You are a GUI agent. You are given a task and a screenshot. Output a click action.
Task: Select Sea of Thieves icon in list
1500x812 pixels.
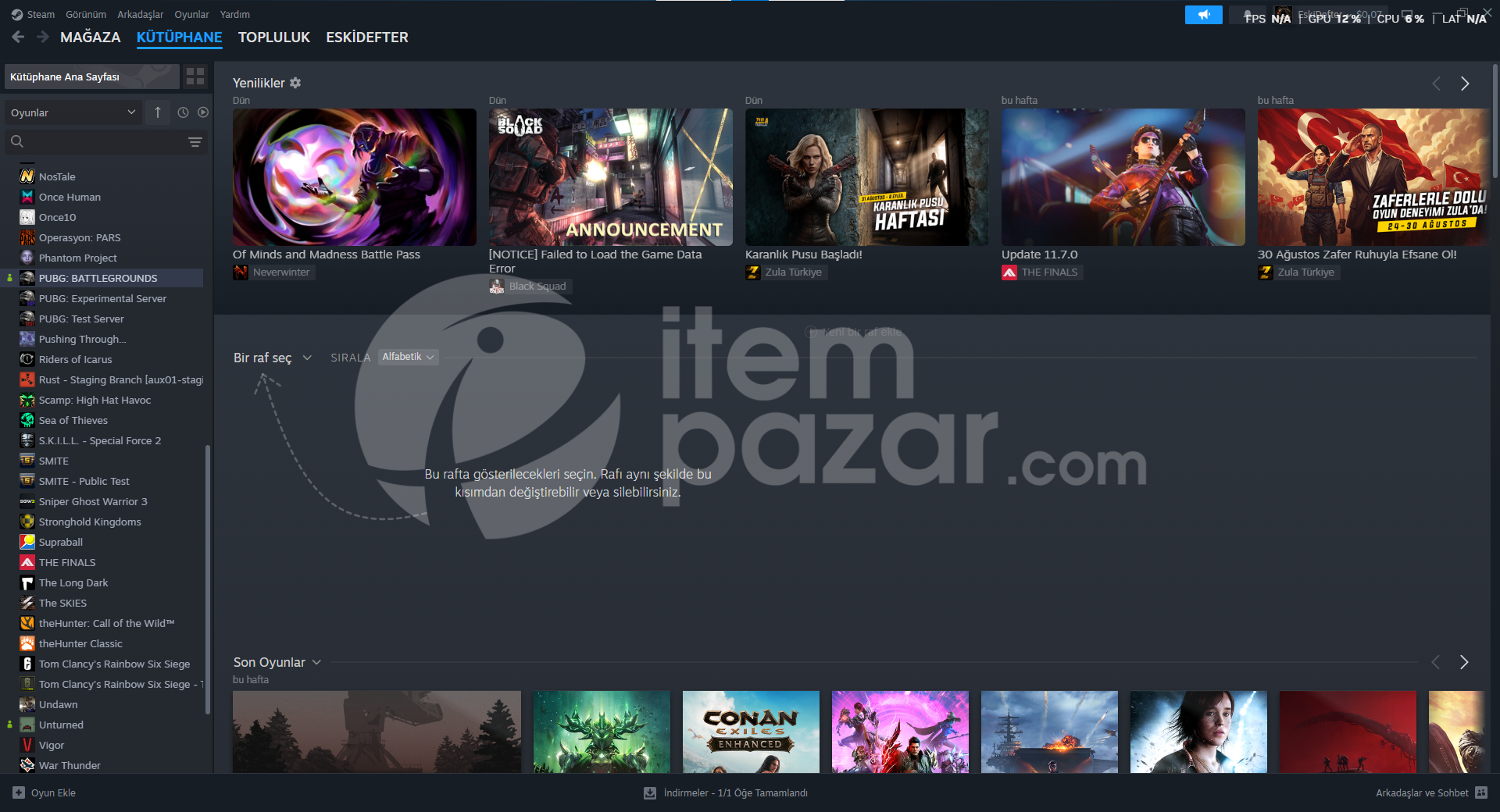click(27, 420)
